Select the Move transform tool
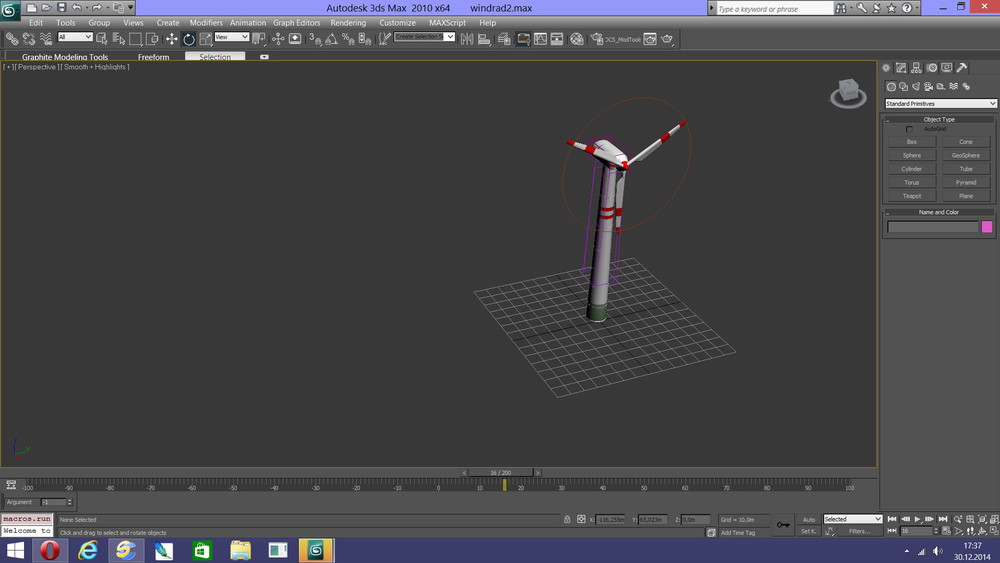This screenshot has height=563, width=1000. pyautogui.click(x=171, y=39)
